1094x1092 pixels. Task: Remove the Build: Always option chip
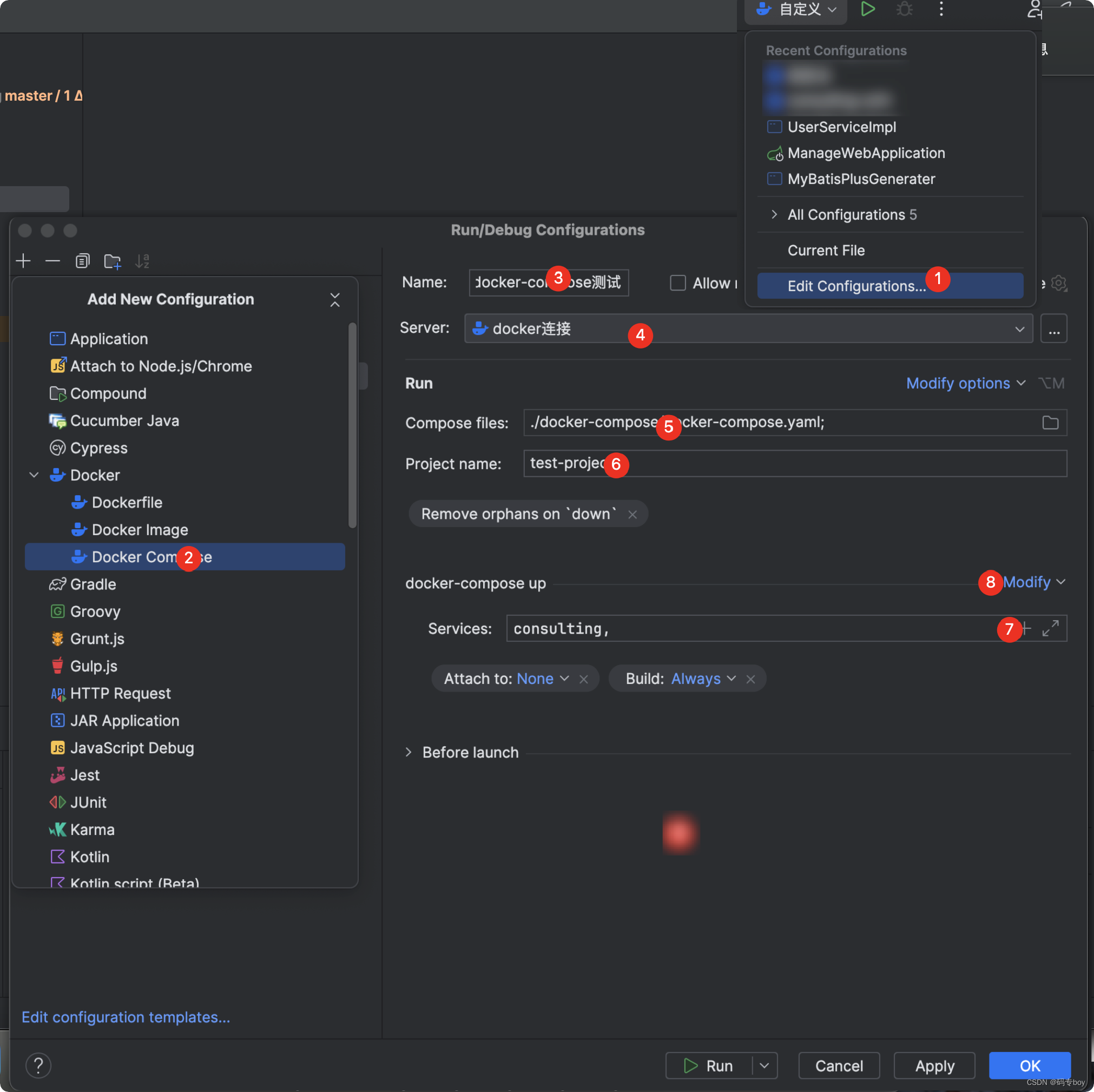point(751,679)
